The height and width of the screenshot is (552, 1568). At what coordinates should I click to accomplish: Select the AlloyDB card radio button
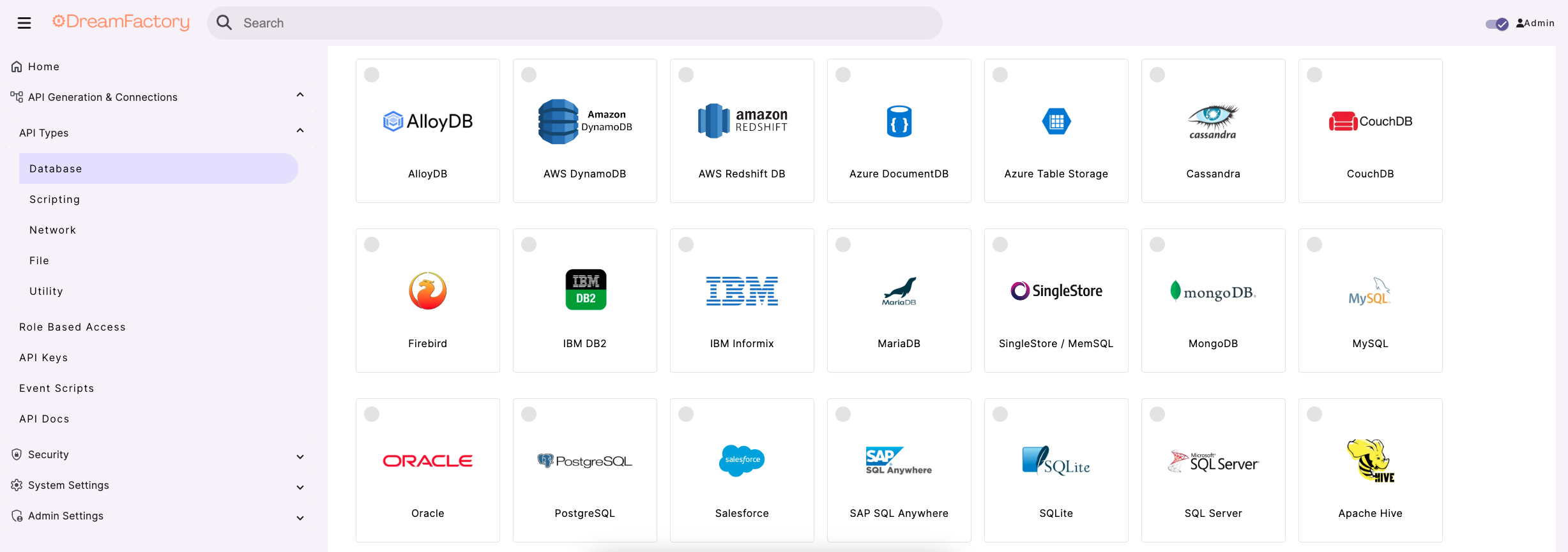[372, 75]
